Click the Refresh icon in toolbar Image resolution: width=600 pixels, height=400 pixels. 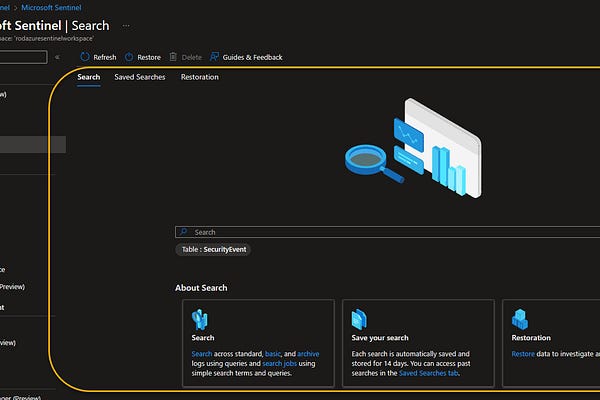click(85, 57)
